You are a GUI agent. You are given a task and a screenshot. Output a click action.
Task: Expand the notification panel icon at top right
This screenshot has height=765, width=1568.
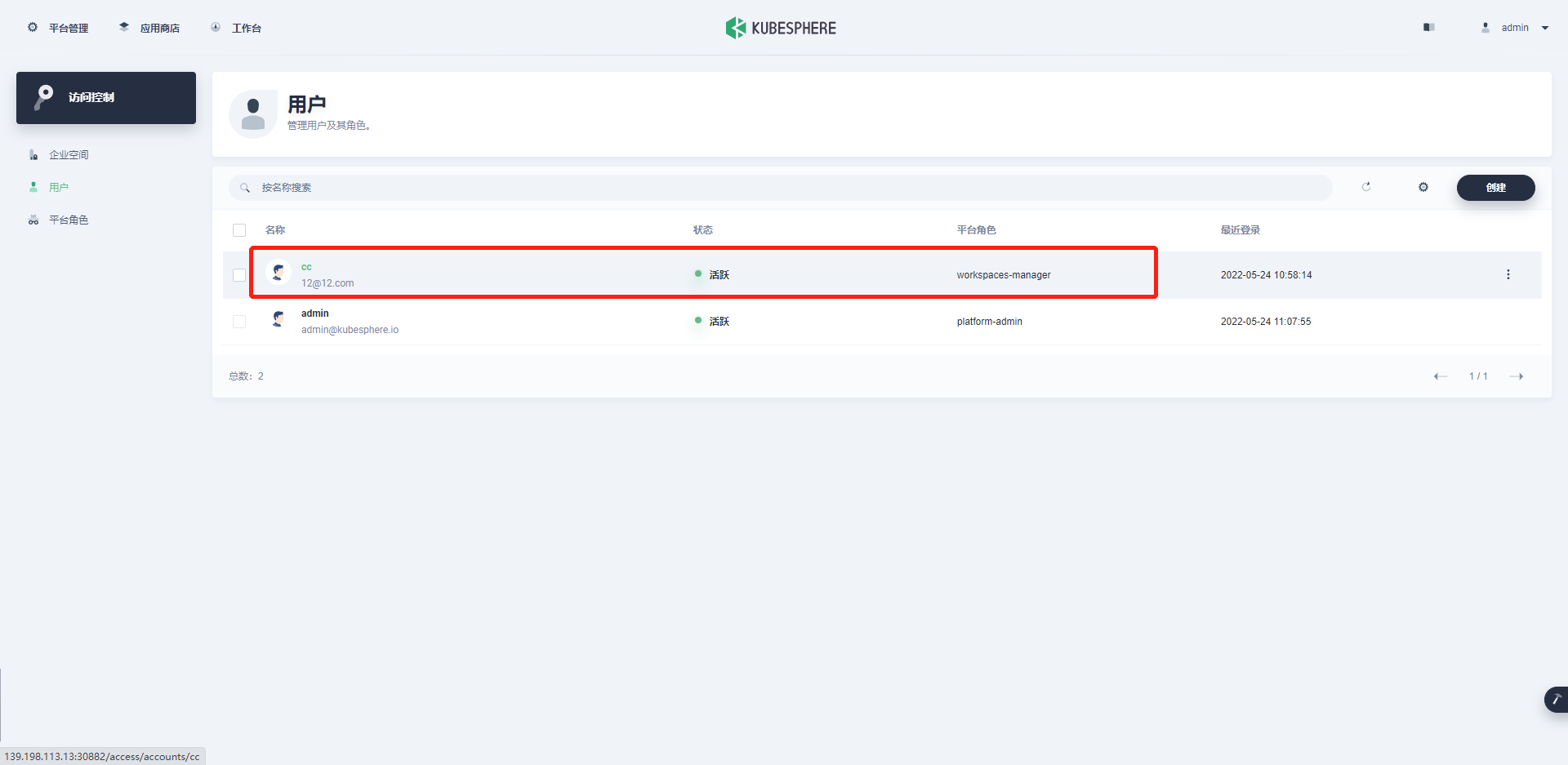point(1428,27)
